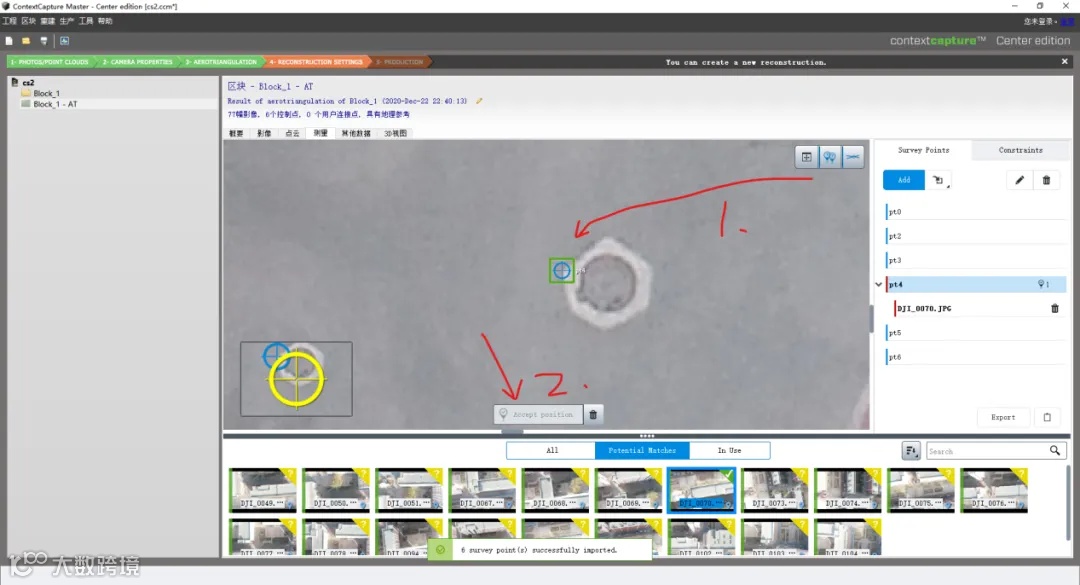Select Block_1 in the project tree
The height and width of the screenshot is (585, 1080).
(46, 93)
